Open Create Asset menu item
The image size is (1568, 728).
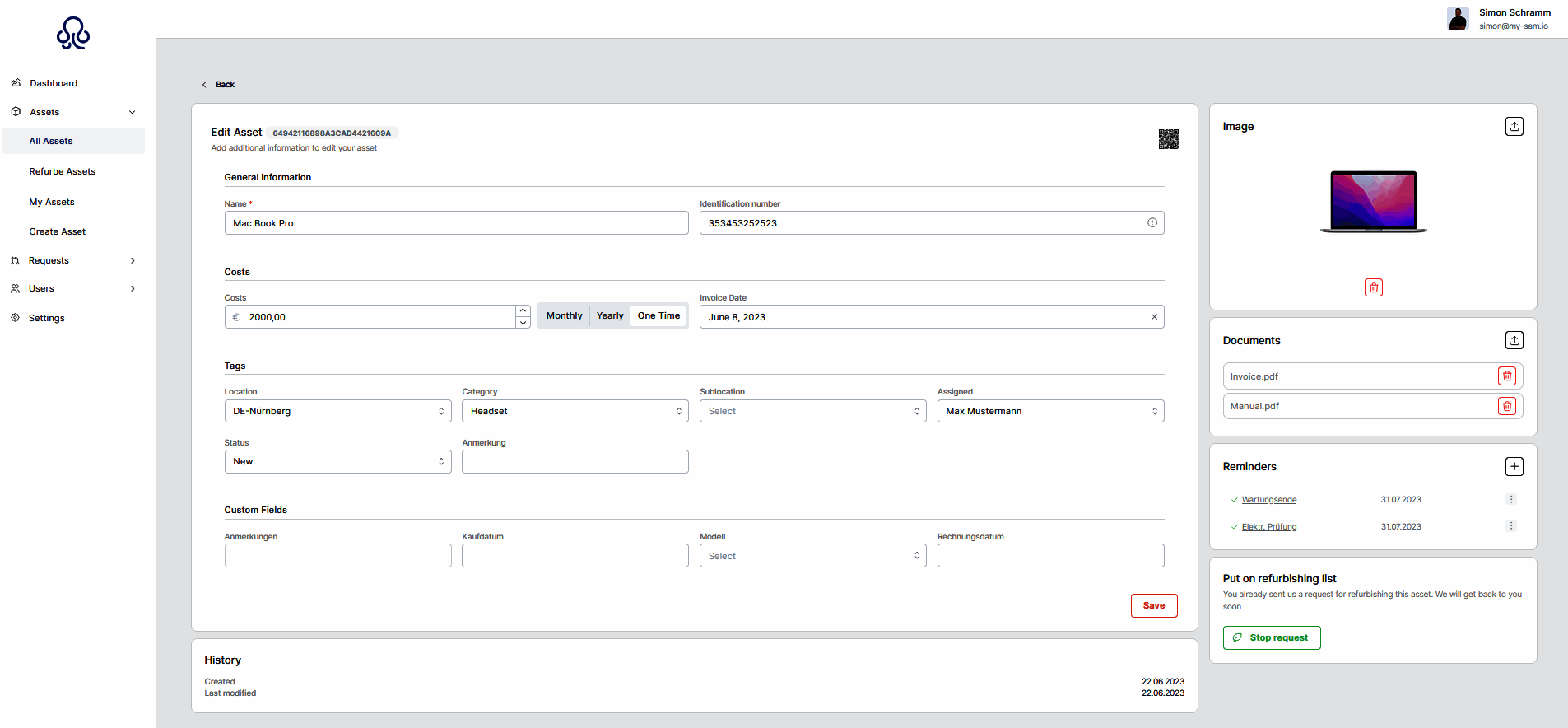click(x=58, y=231)
